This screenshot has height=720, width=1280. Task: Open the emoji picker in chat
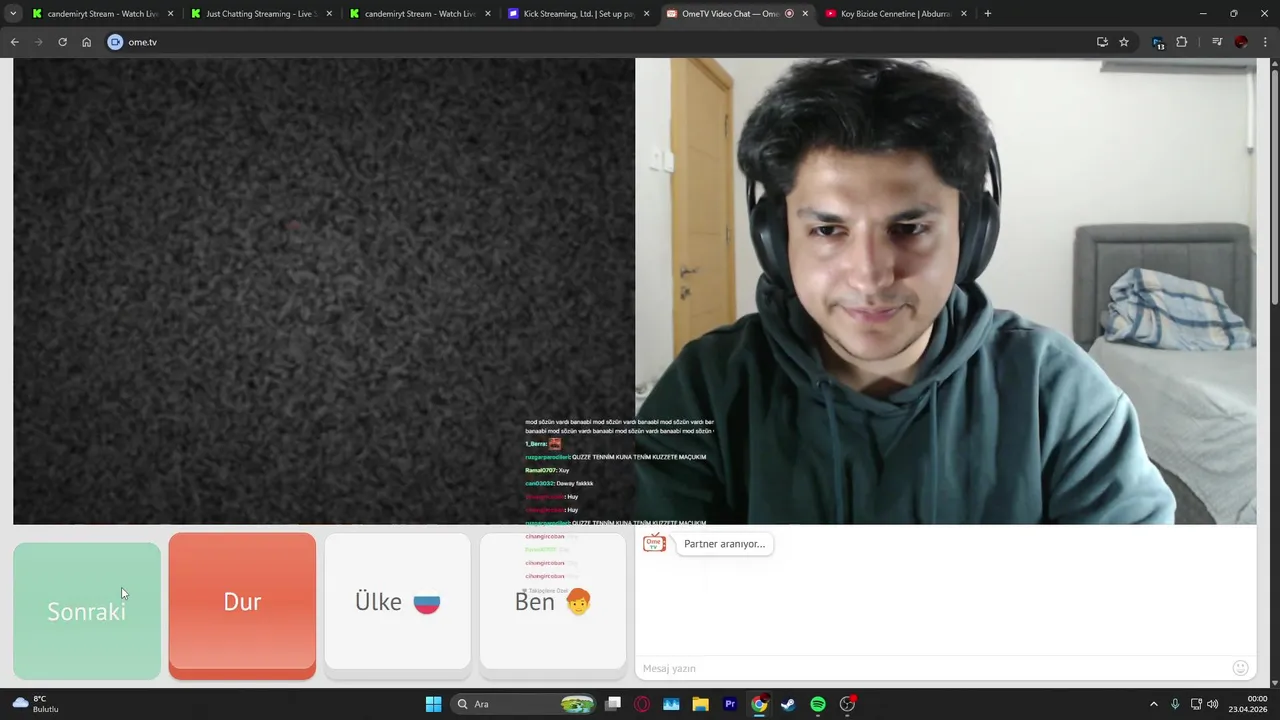tap(1240, 668)
